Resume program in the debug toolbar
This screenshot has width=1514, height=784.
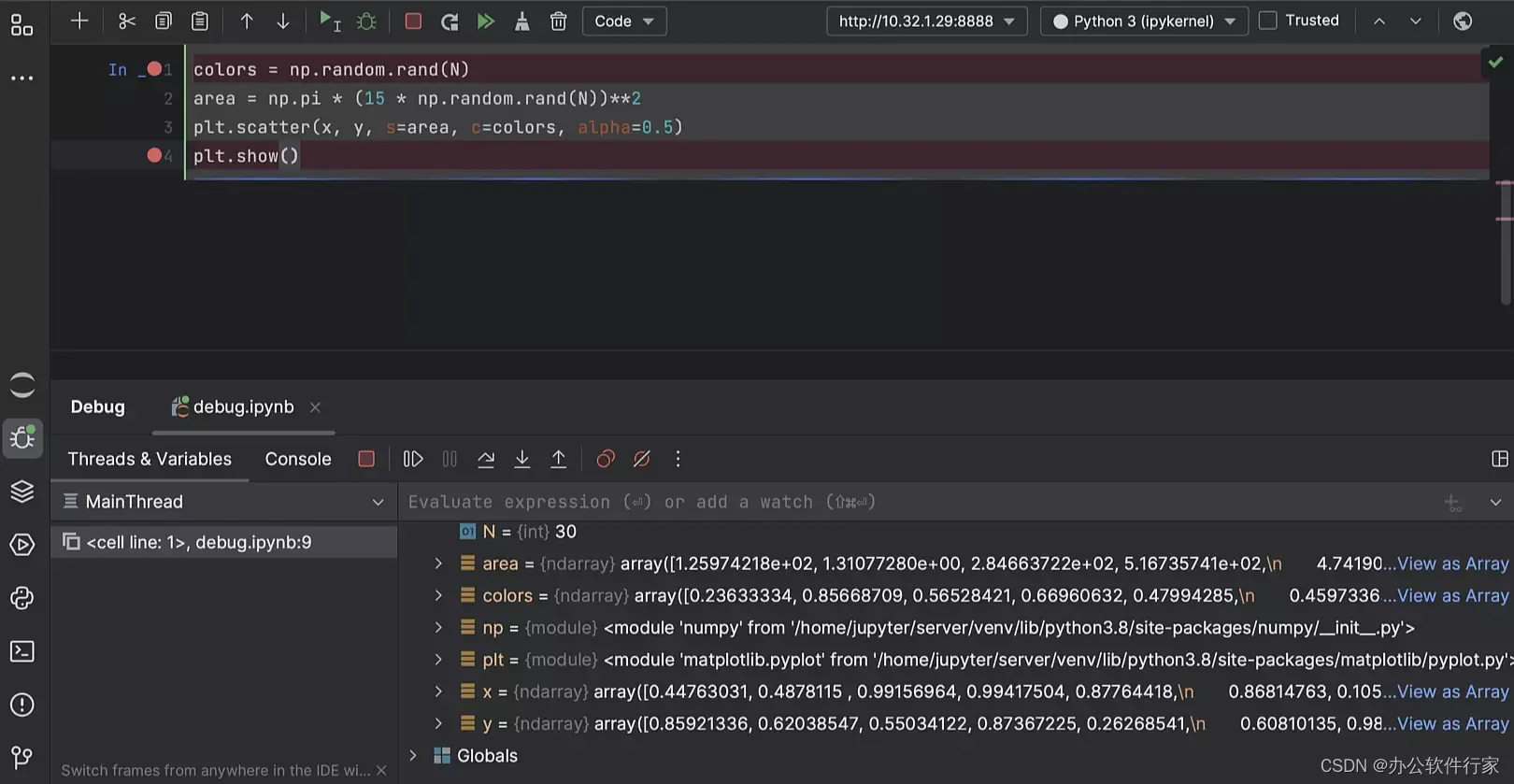coord(413,459)
